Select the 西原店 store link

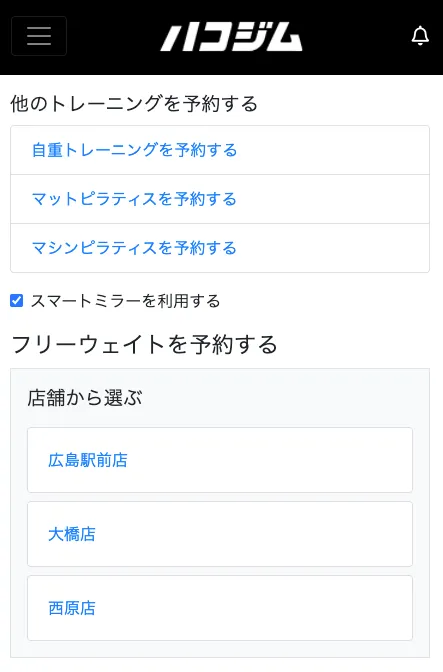coord(72,608)
